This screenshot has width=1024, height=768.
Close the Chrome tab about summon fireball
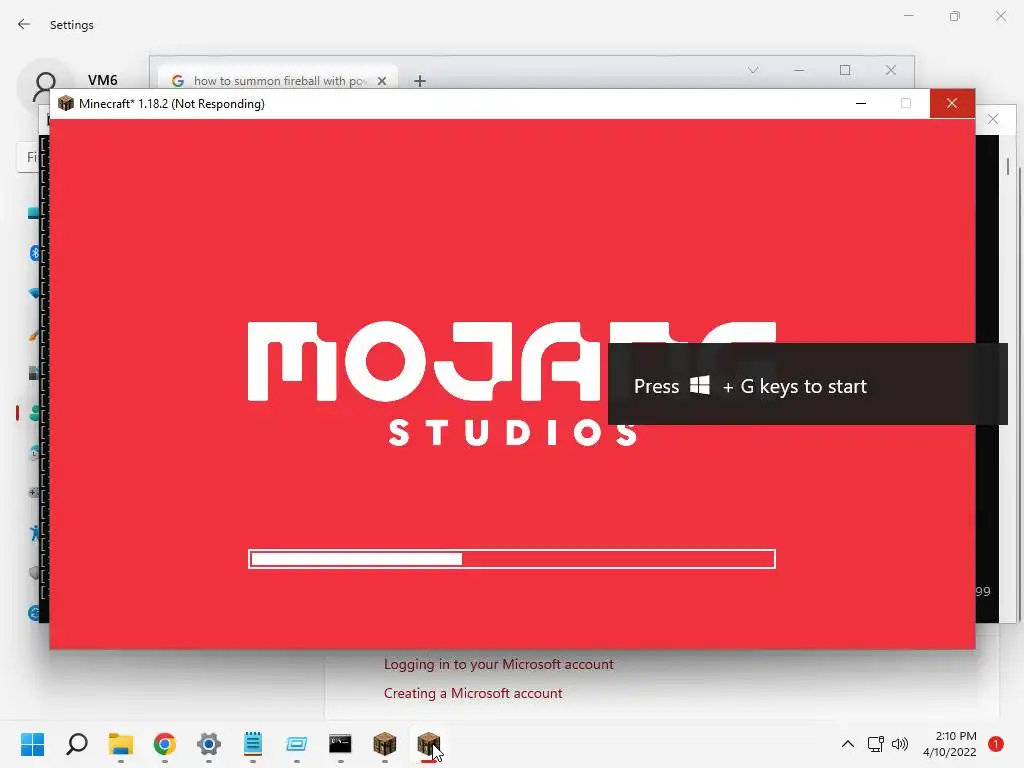[x=382, y=81]
